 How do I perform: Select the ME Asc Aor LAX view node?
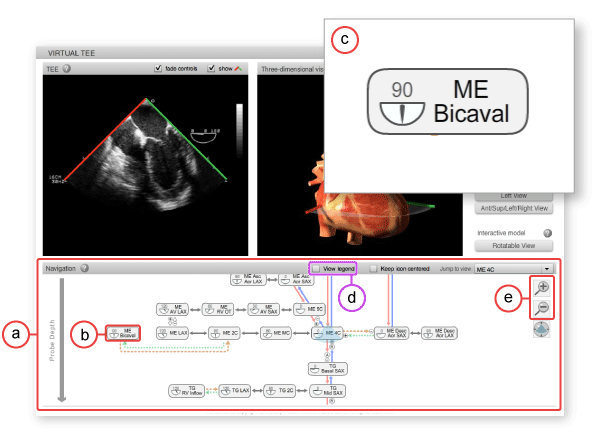pyautogui.click(x=248, y=279)
